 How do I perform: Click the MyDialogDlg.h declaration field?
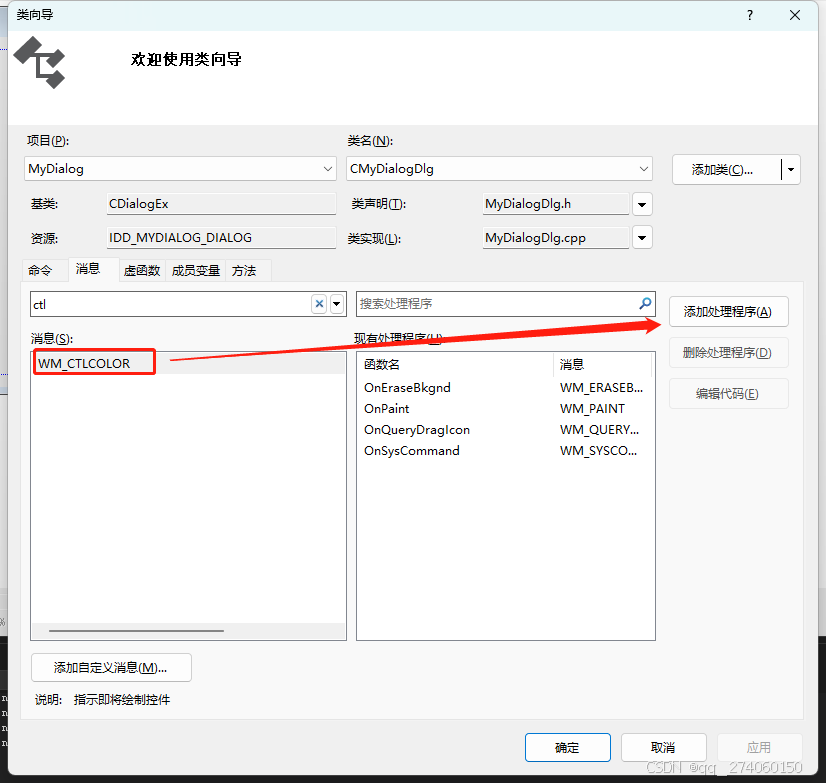click(556, 204)
